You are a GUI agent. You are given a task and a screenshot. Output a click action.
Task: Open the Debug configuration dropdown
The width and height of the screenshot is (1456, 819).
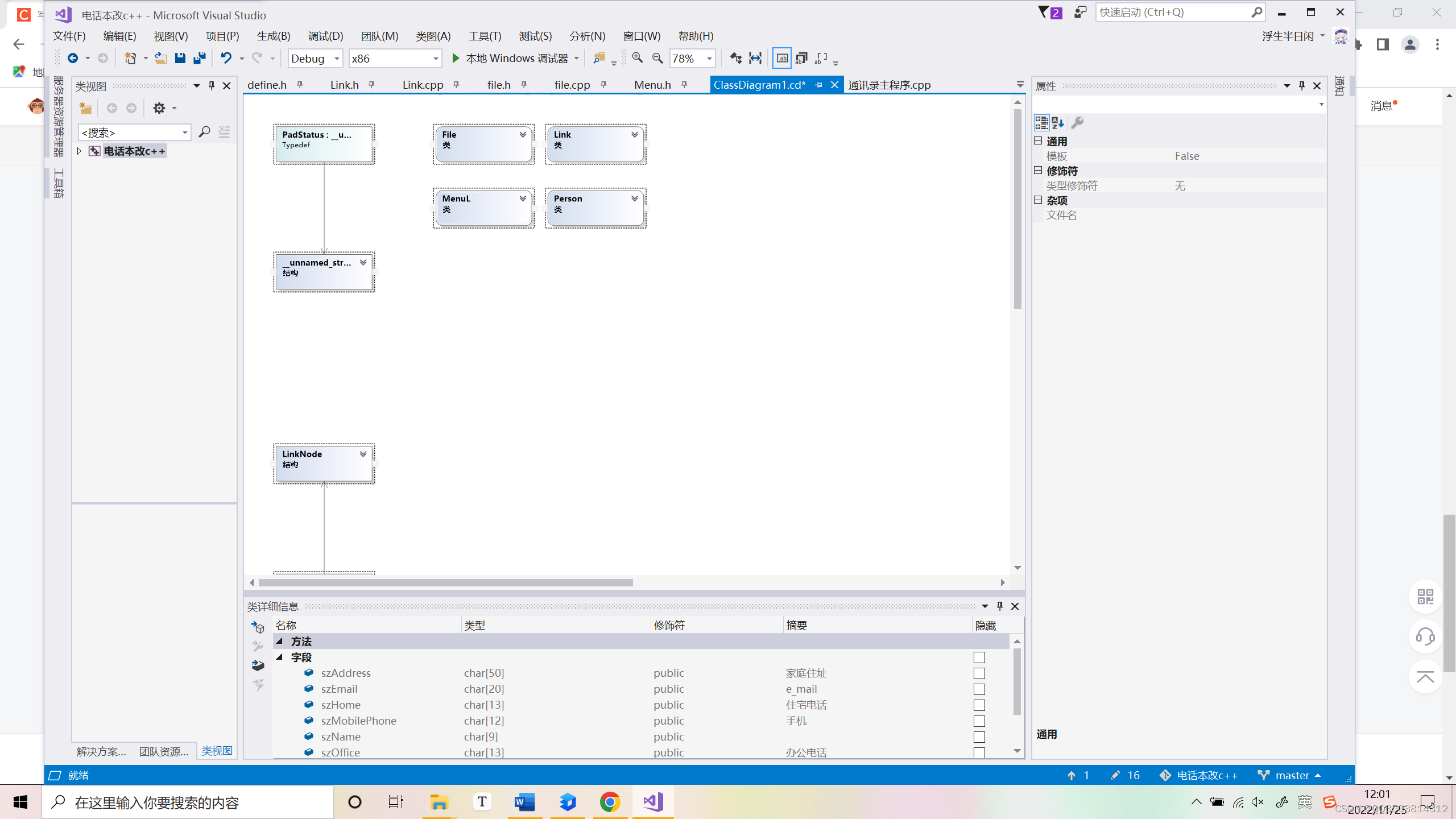coord(316,58)
